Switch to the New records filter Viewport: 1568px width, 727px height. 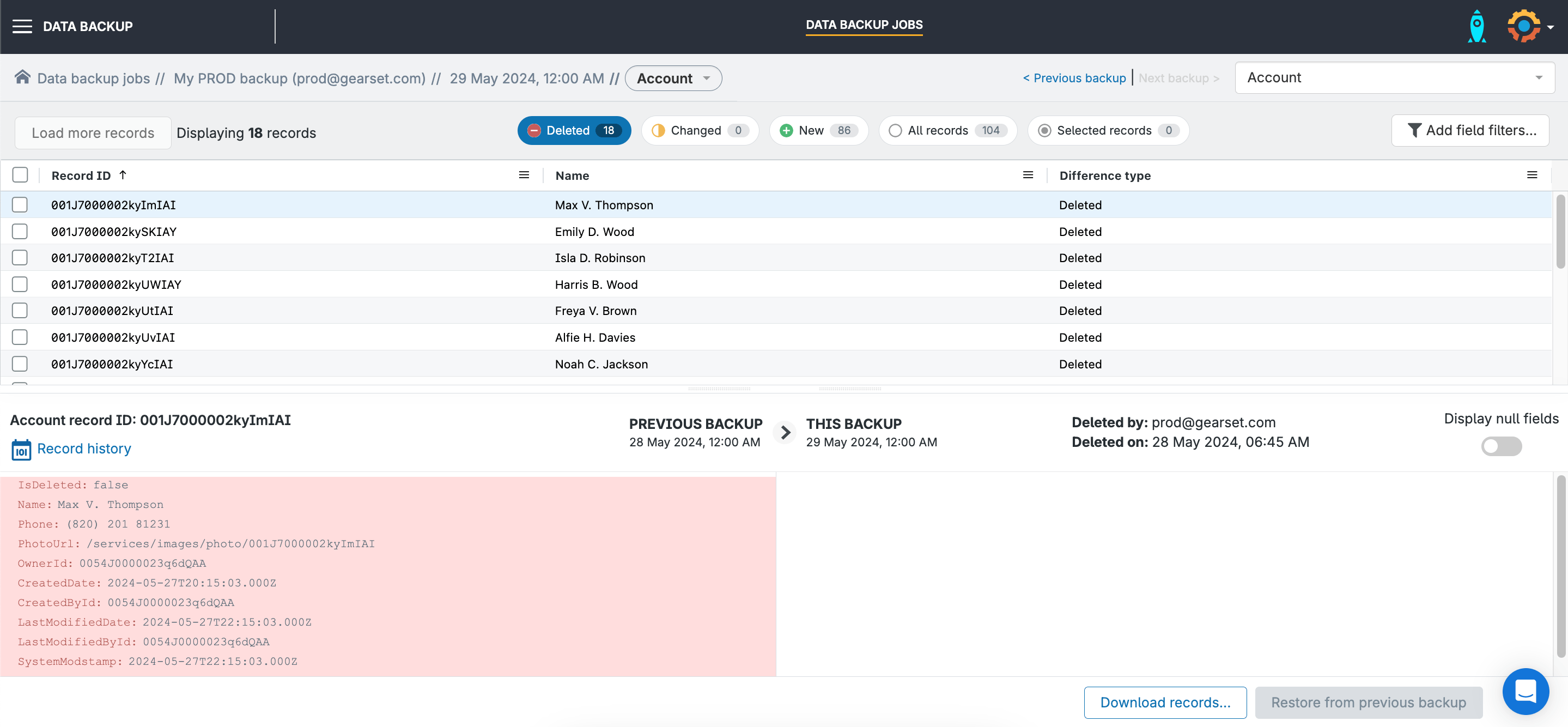(x=818, y=130)
